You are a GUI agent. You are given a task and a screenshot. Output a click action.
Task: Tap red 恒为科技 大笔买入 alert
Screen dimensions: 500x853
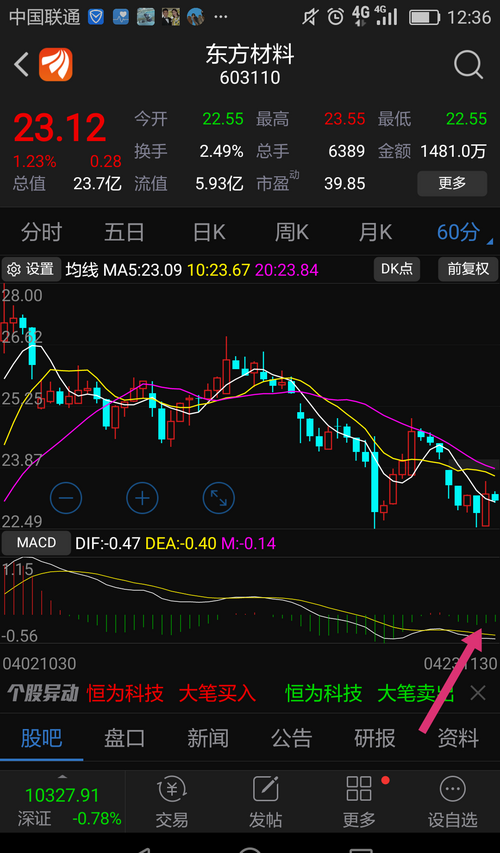click(171, 693)
